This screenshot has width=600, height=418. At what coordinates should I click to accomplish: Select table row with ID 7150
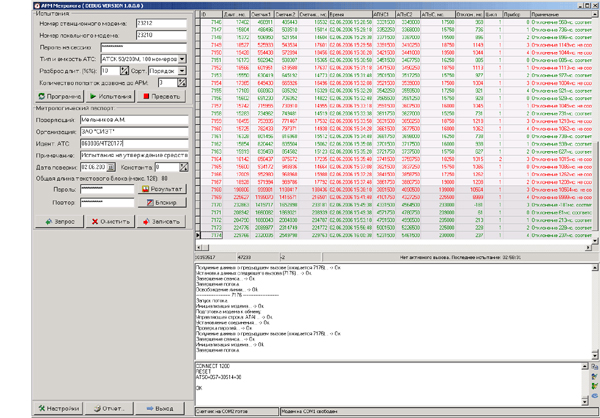396,52
